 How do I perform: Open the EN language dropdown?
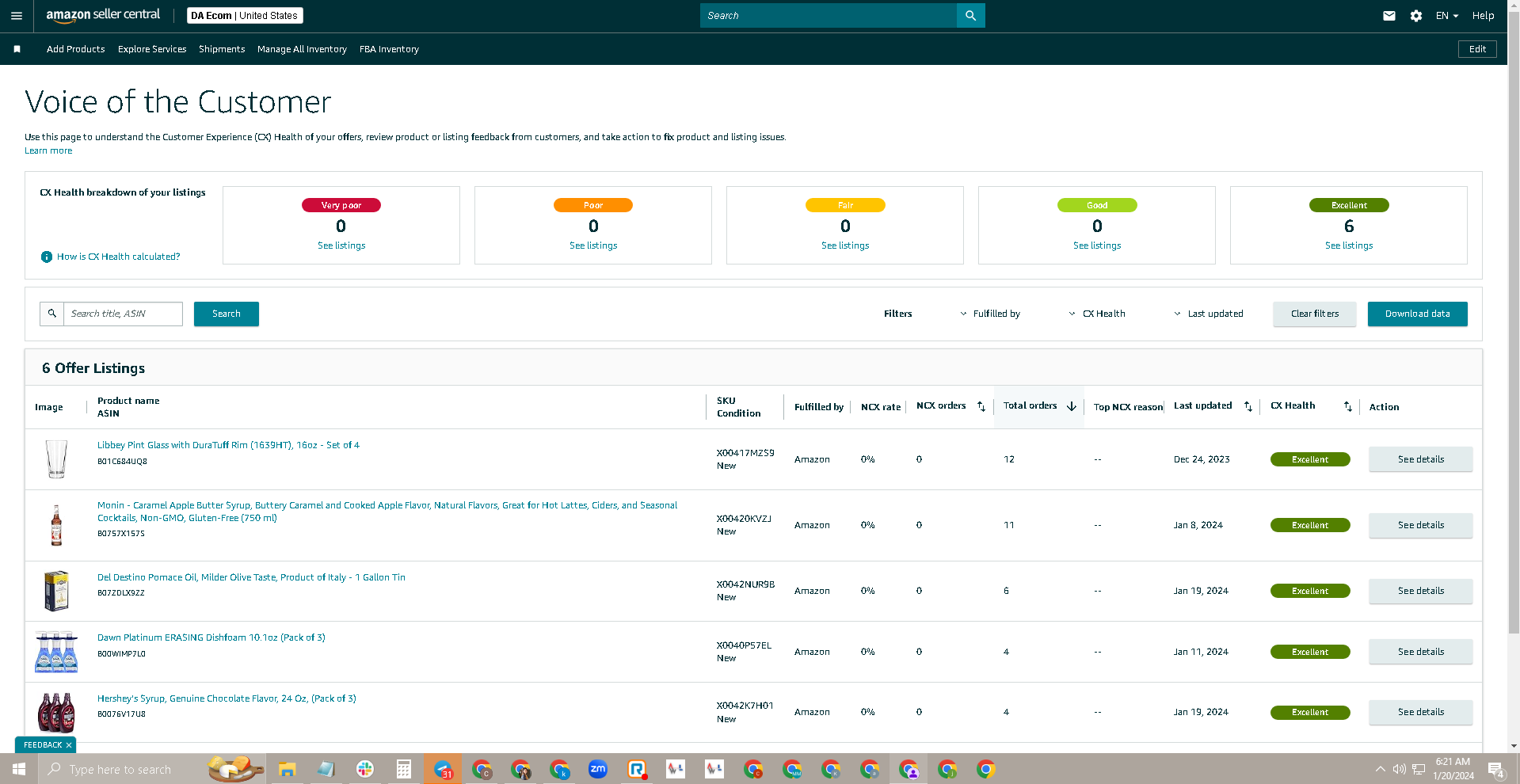tap(1447, 16)
